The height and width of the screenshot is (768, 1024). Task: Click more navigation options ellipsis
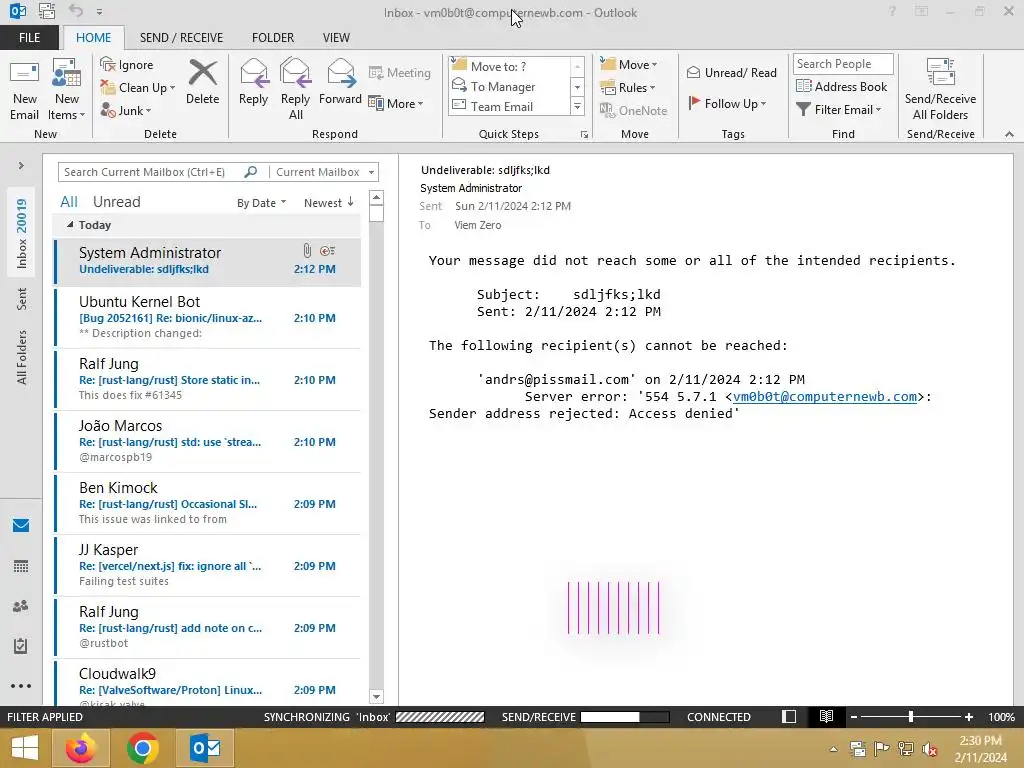(x=21, y=686)
